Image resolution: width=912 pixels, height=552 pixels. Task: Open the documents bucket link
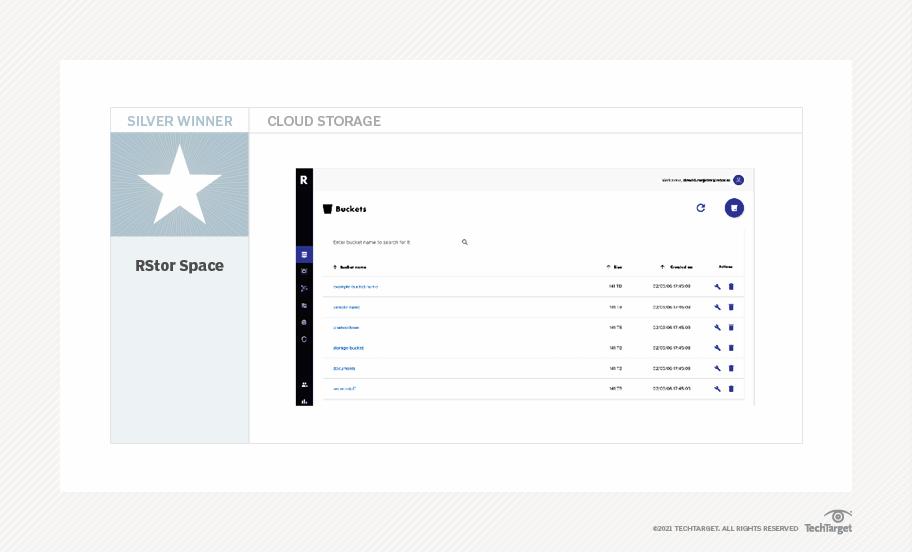[344, 368]
